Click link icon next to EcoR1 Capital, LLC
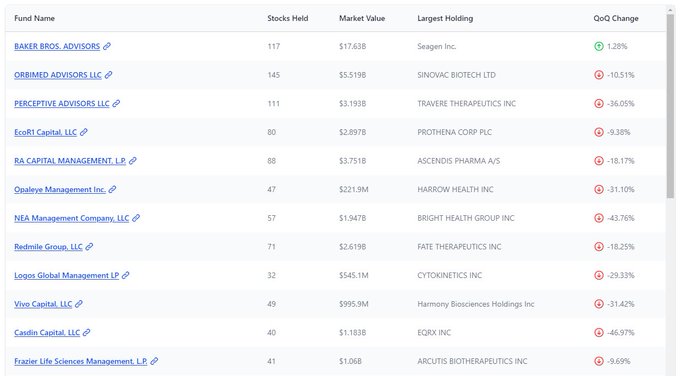This screenshot has width=680, height=376. point(84,132)
